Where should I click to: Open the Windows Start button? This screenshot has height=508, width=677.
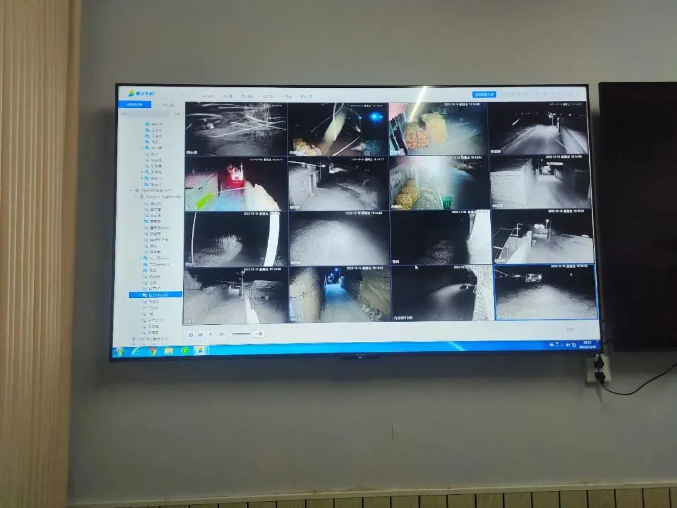pyautogui.click(x=120, y=352)
